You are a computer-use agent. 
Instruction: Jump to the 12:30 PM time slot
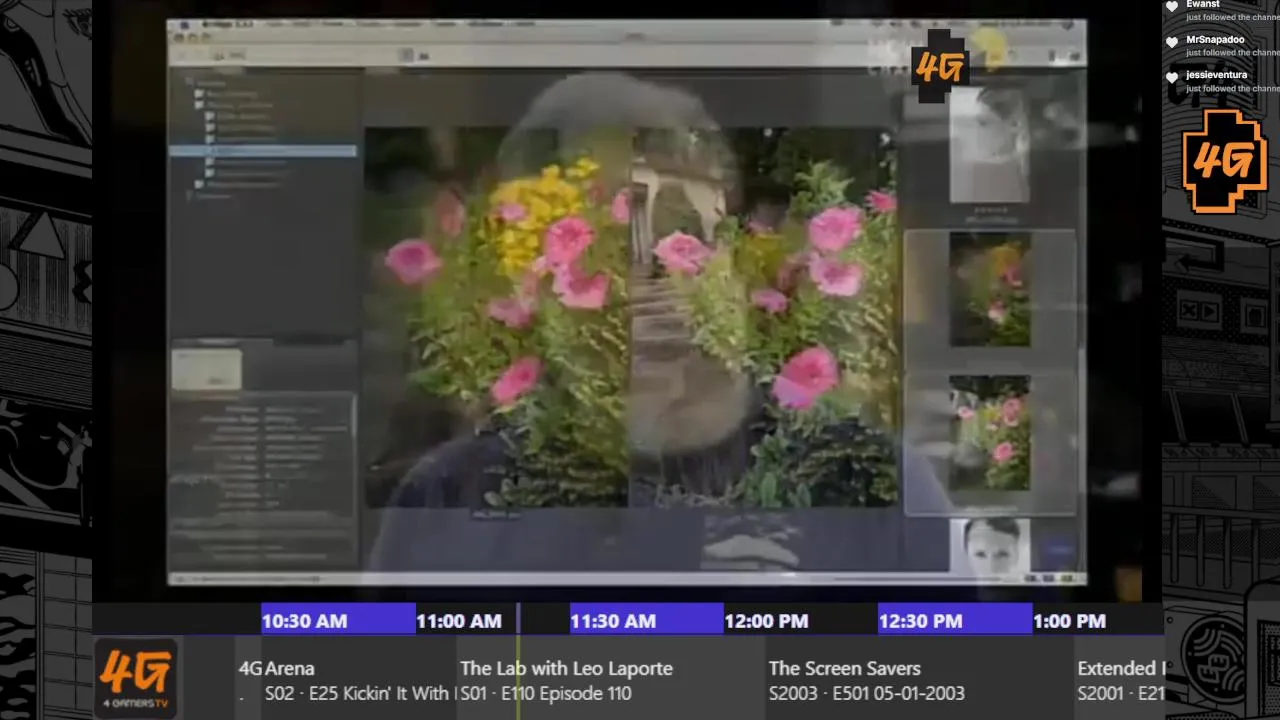(955, 620)
